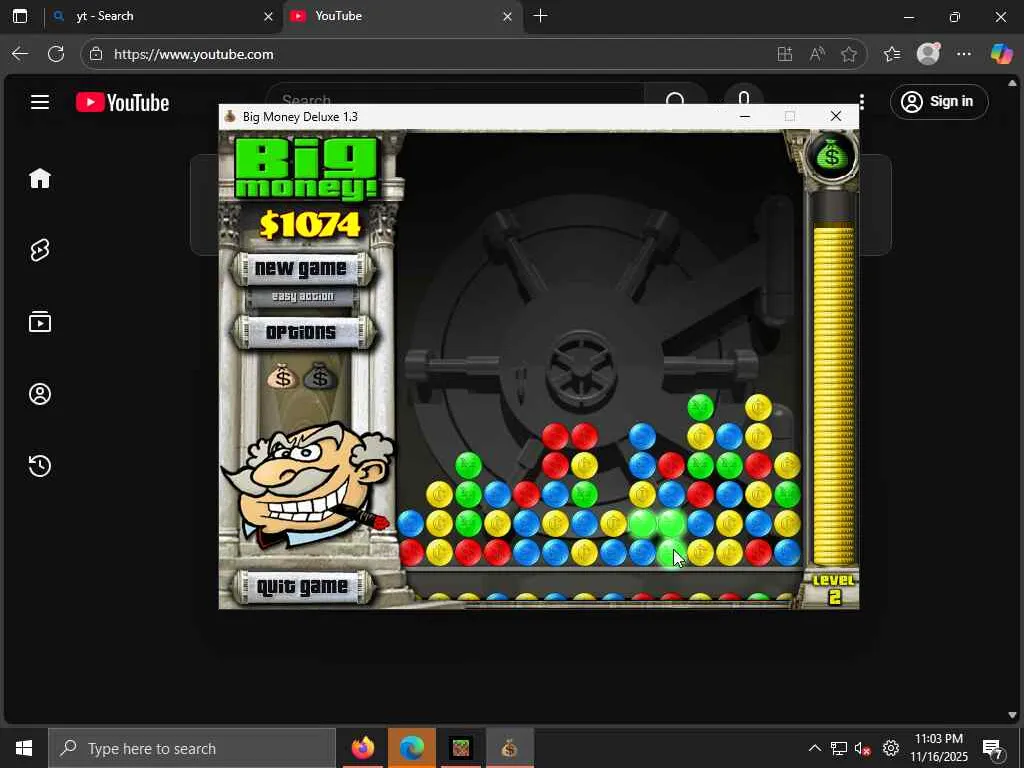Go back to the previous page
Viewport: 1024px width, 768px height.
point(20,54)
